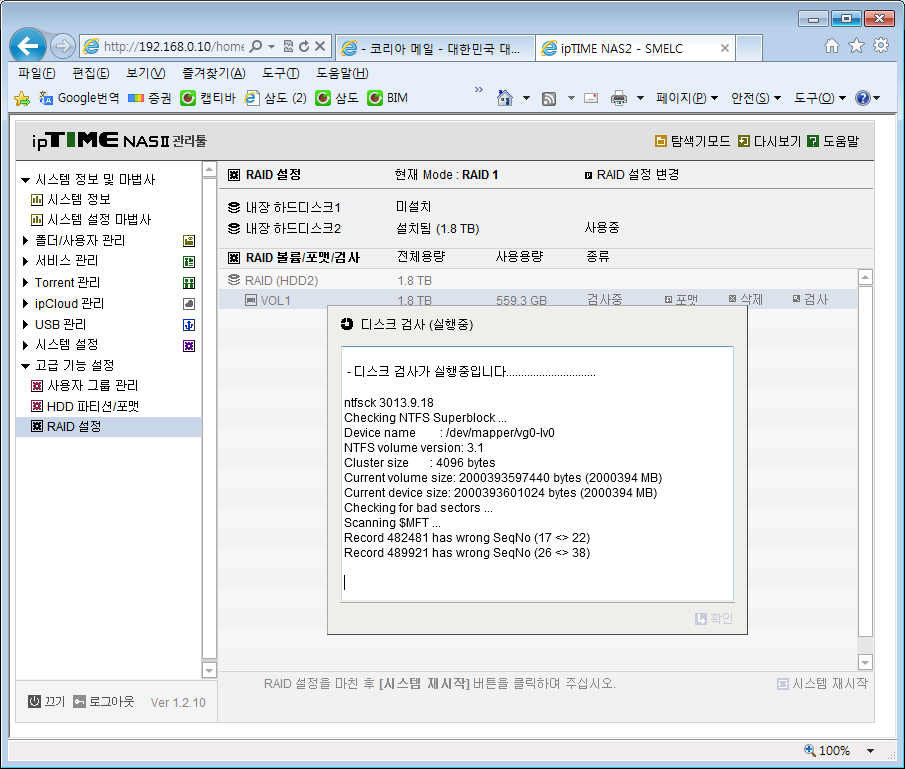
Task: Click the add-to-favorites-bar star icon
Action: click(22, 98)
